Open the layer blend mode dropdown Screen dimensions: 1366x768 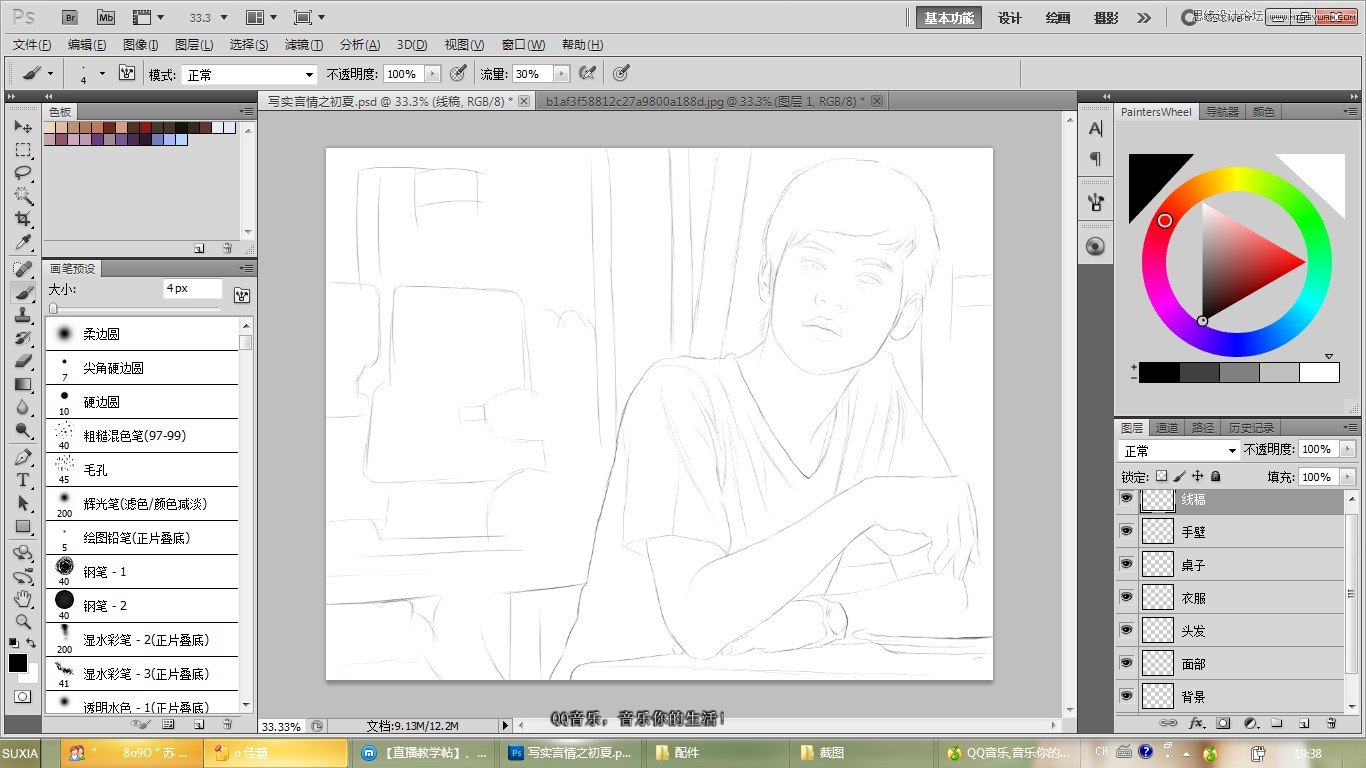pyautogui.click(x=1178, y=451)
